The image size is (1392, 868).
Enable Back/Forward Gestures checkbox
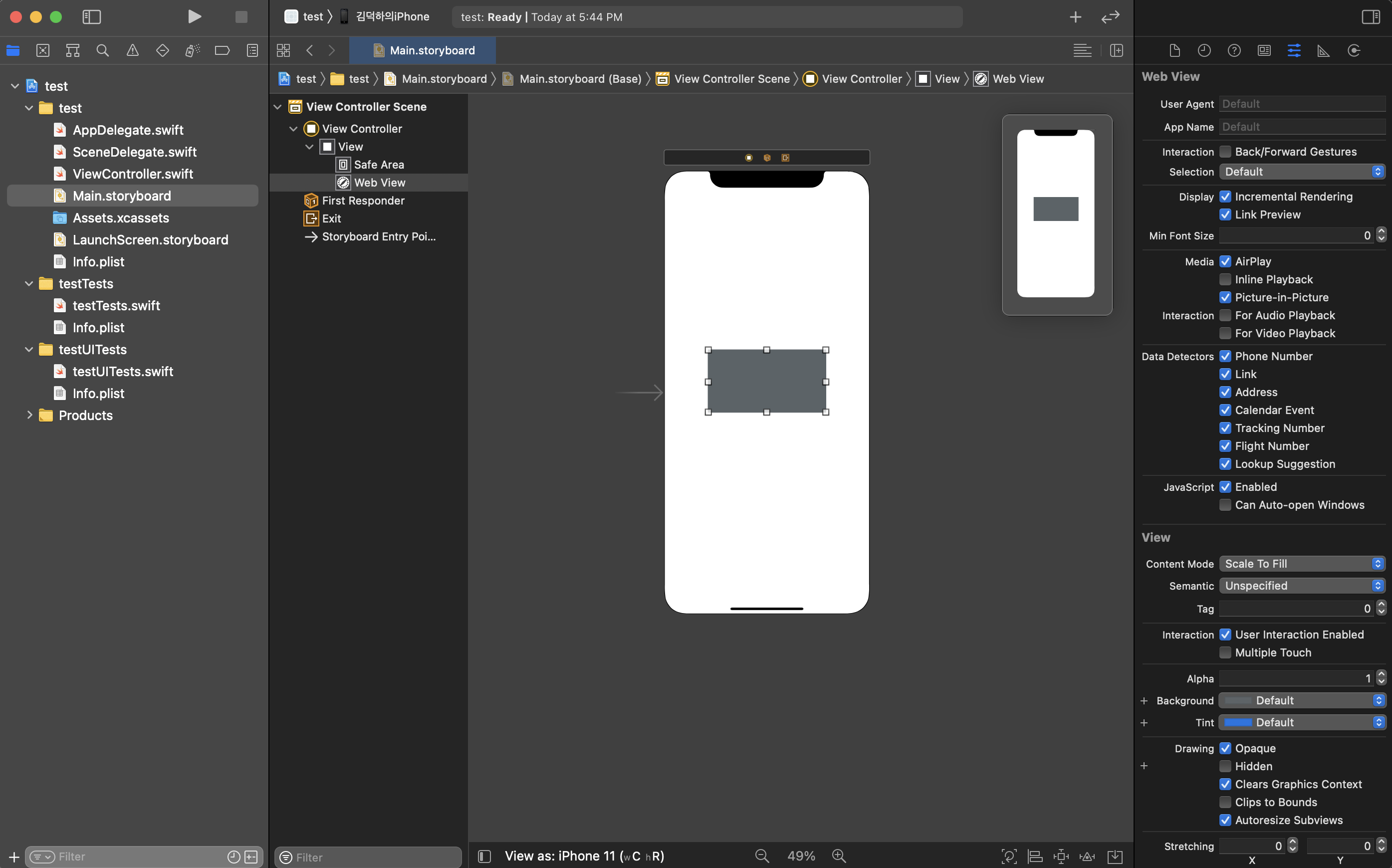[x=1225, y=152]
